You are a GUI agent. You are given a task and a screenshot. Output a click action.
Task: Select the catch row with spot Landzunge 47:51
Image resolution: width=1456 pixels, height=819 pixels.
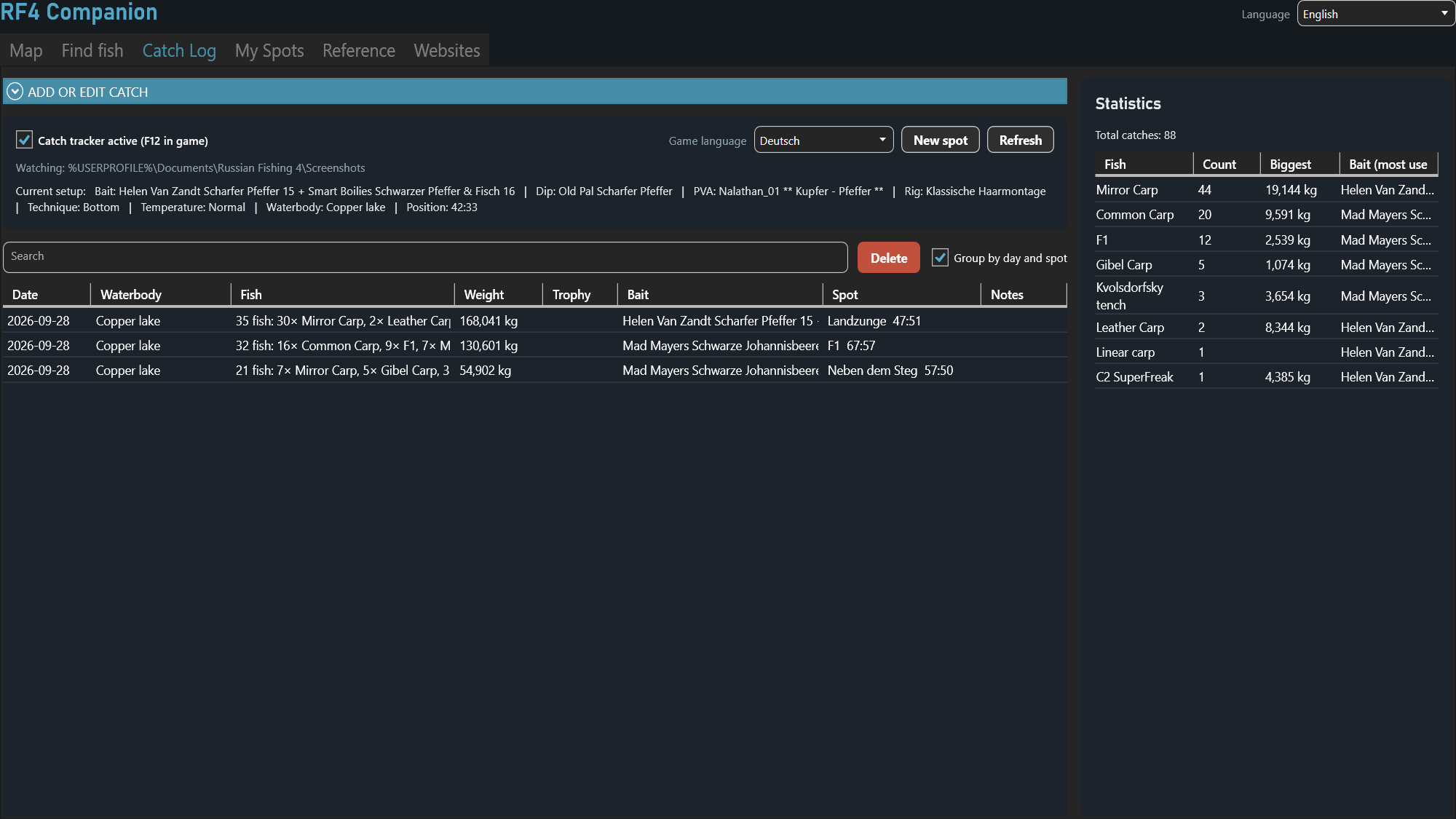tap(535, 321)
